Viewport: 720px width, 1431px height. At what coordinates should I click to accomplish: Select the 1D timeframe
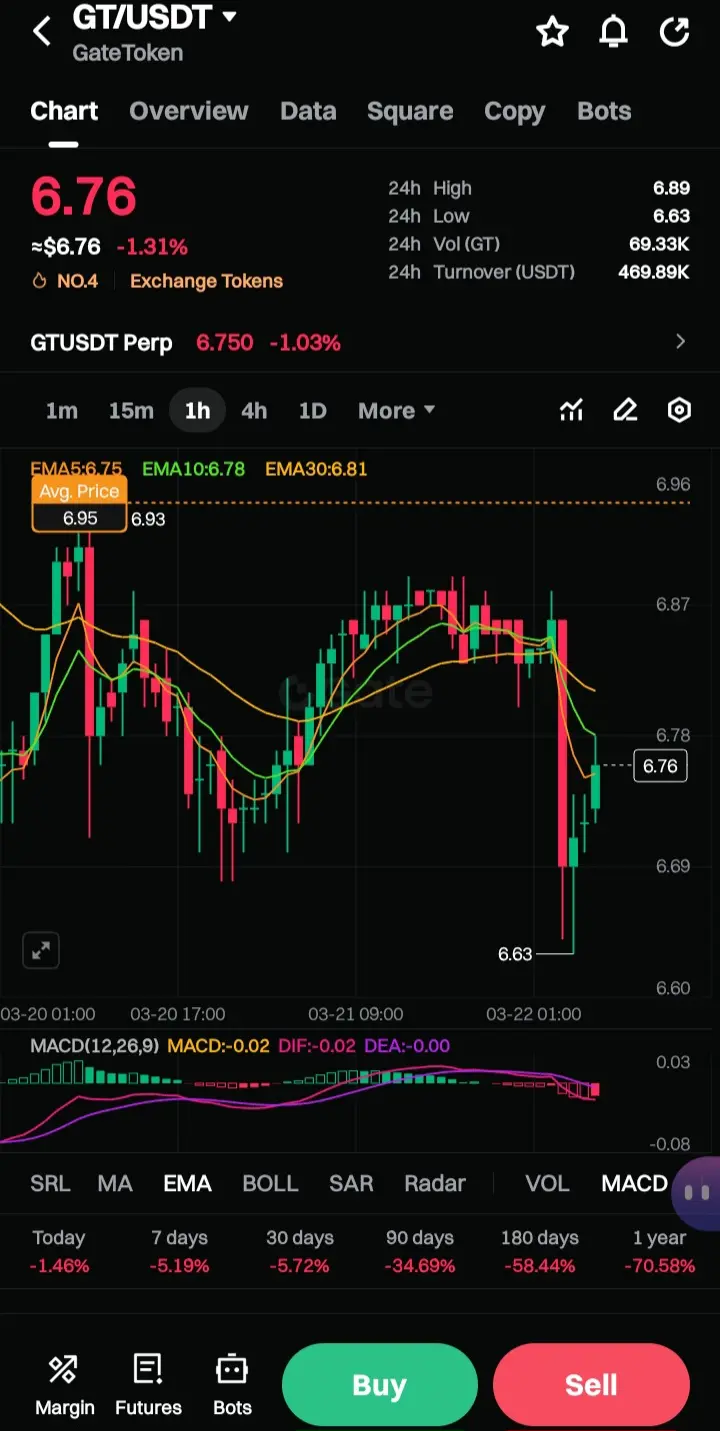pyautogui.click(x=313, y=411)
